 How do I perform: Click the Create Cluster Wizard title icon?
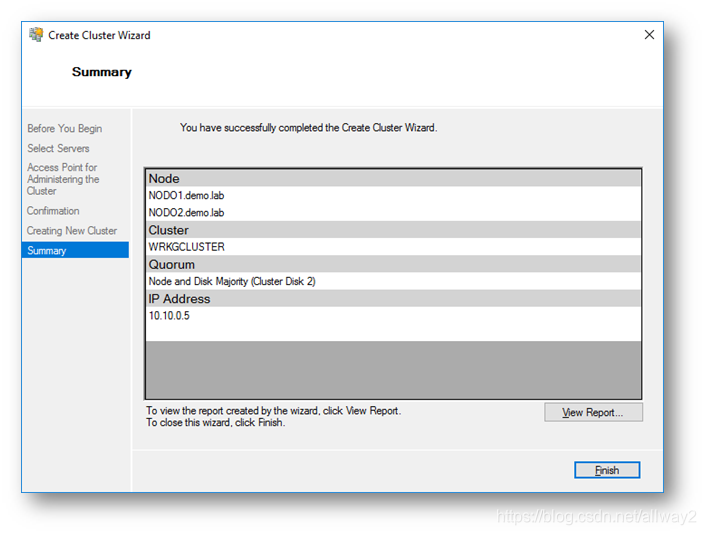pyautogui.click(x=36, y=35)
